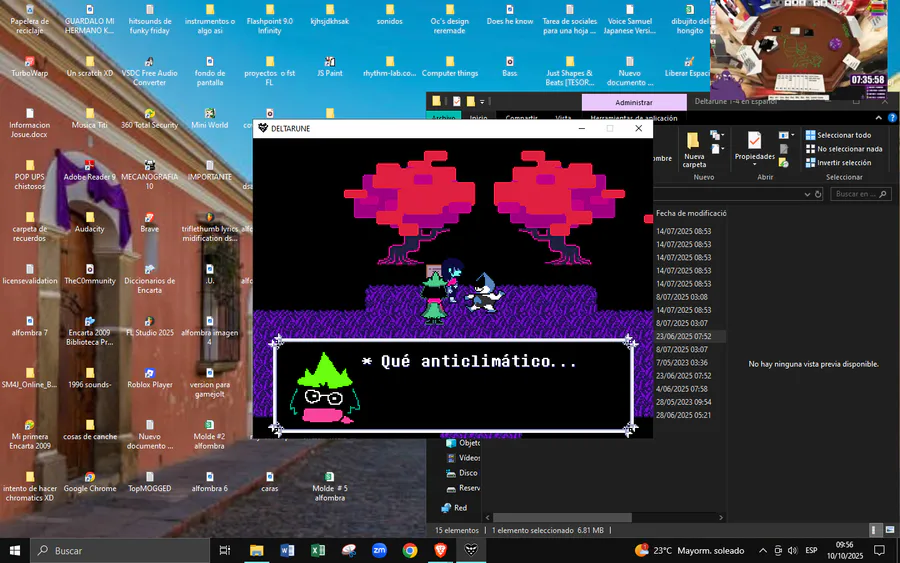The width and height of the screenshot is (900, 563).
Task: Refresh the Explorer address bar
Action: pos(818,194)
